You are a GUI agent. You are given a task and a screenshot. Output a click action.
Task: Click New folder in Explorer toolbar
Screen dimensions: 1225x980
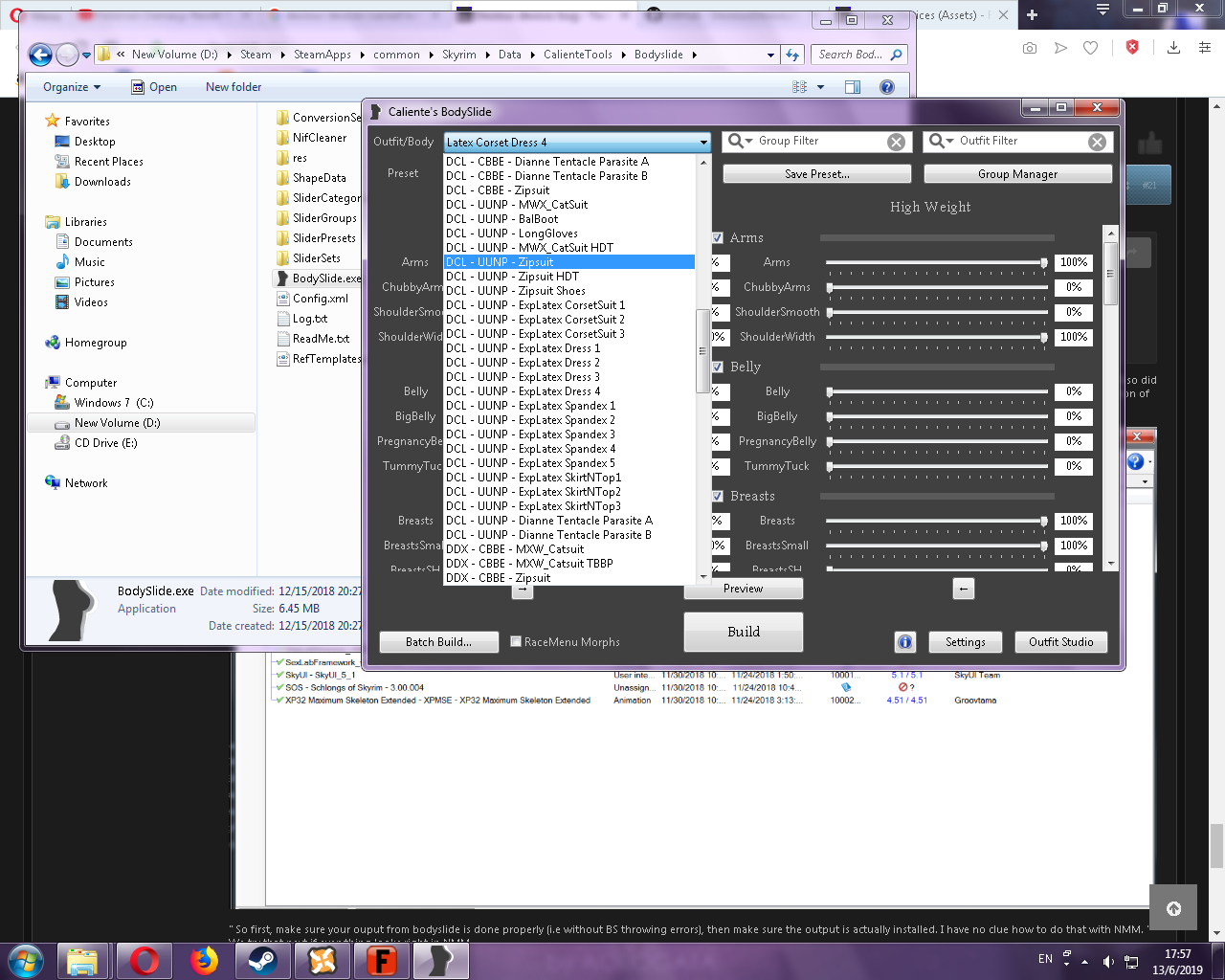tap(234, 87)
